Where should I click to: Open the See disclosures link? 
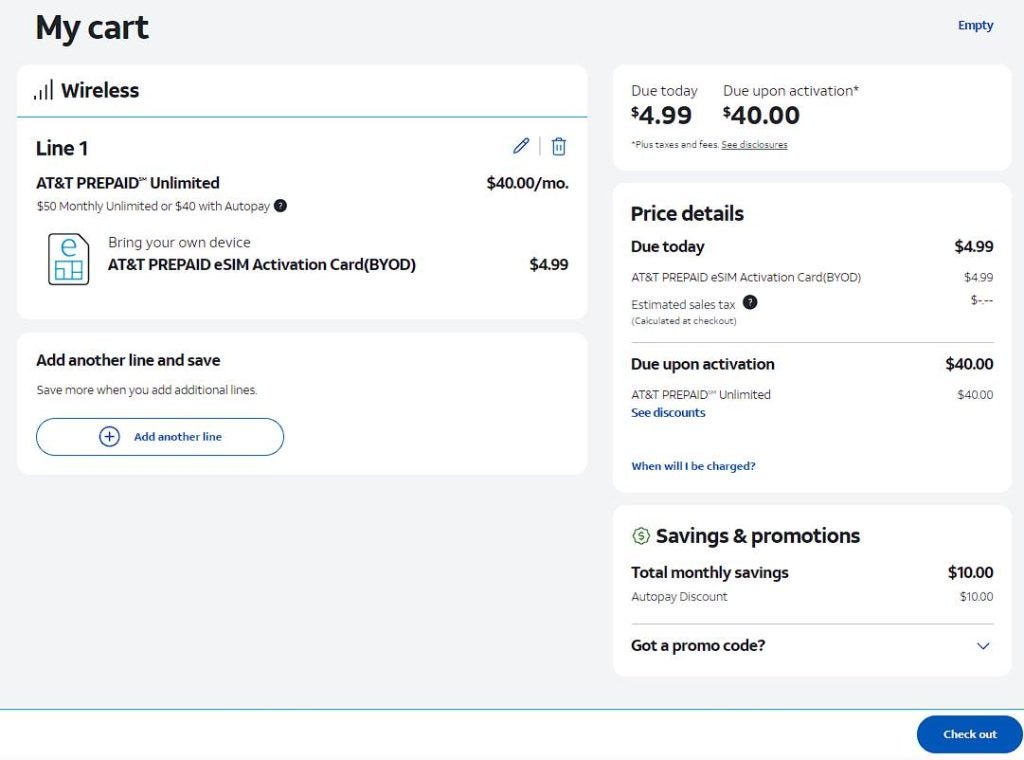click(754, 145)
